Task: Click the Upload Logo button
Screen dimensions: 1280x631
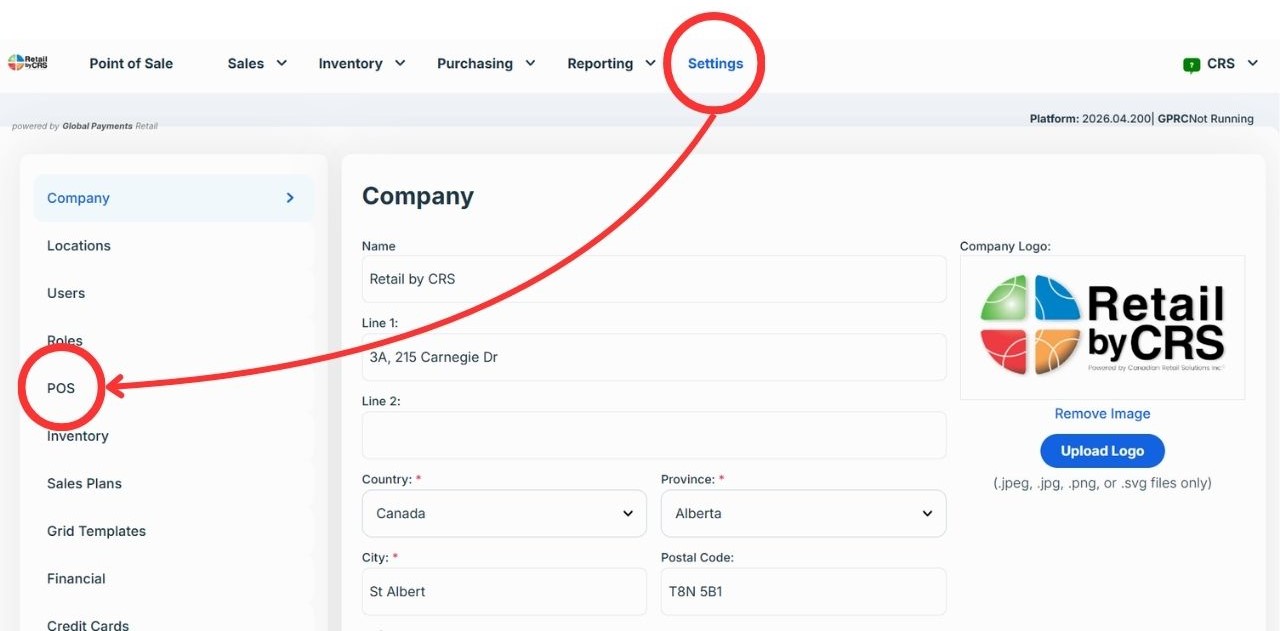Action: click(1102, 451)
